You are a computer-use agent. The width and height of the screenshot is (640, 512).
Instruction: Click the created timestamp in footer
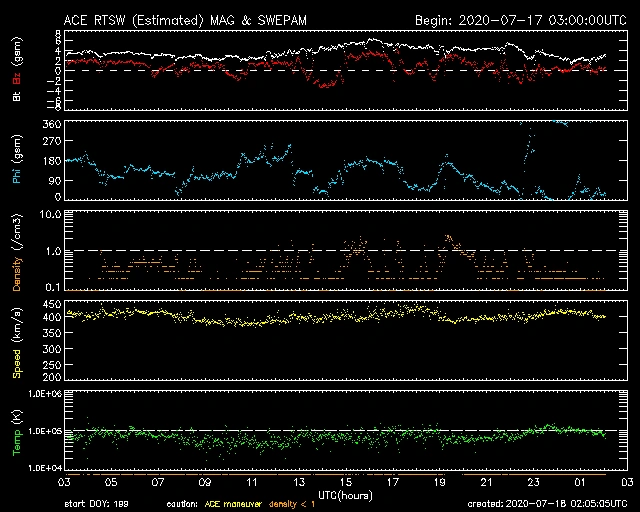pos(543,504)
